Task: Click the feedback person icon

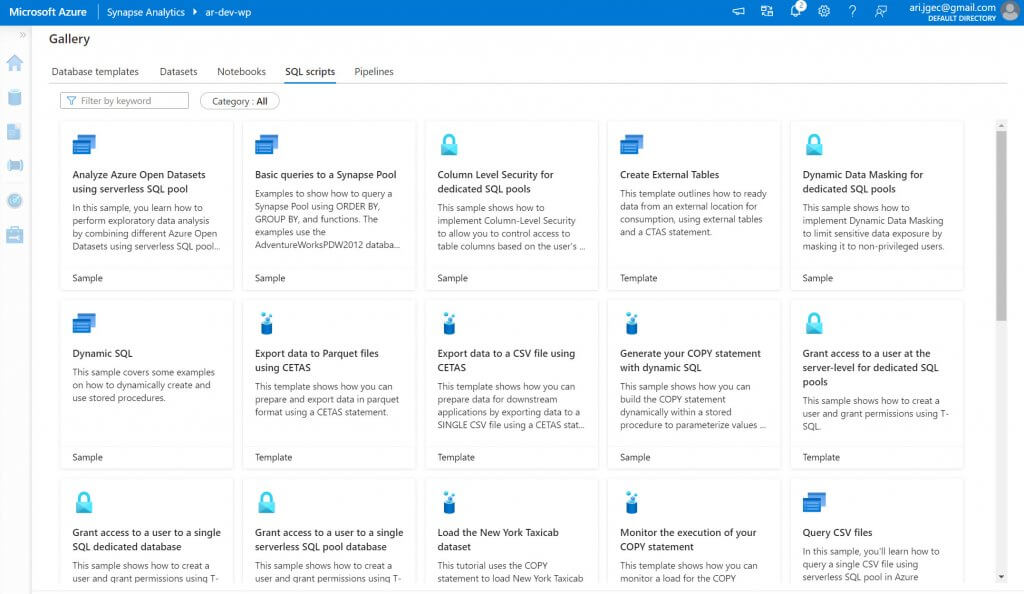Action: point(881,11)
